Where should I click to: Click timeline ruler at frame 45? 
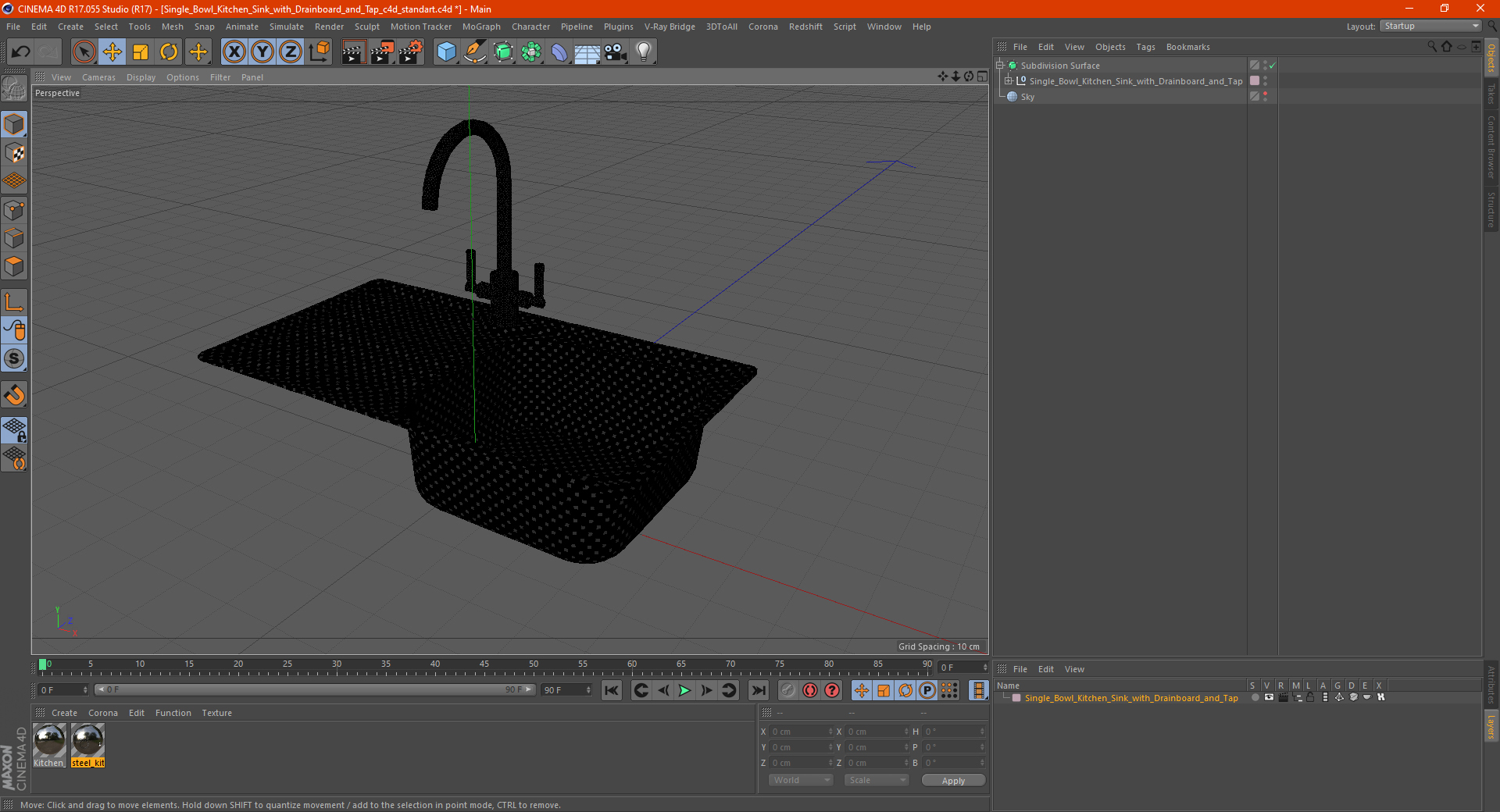484,666
